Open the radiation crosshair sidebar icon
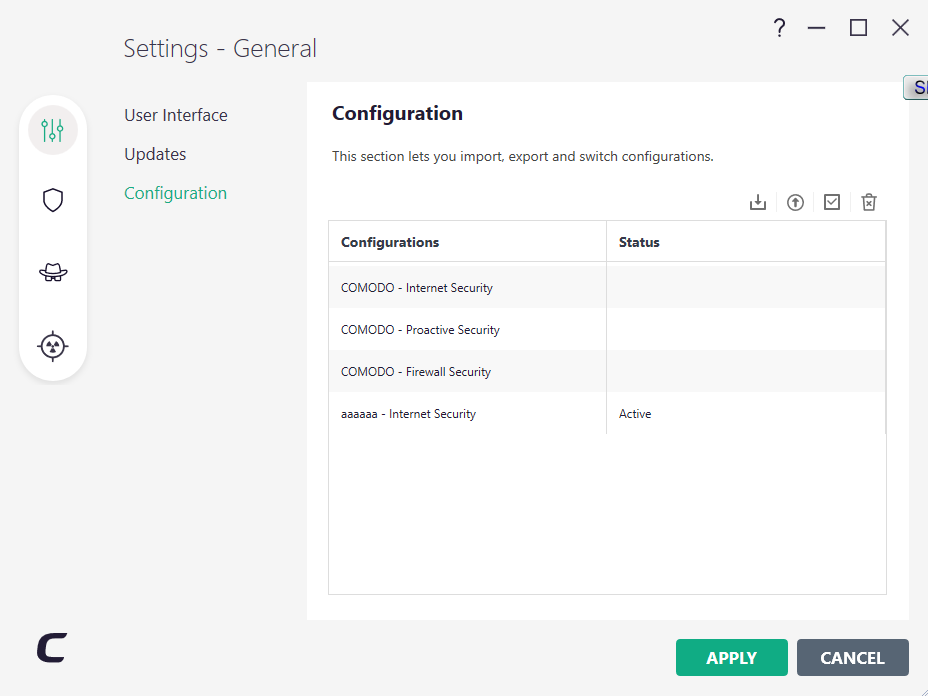The height and width of the screenshot is (696, 928). 53,346
